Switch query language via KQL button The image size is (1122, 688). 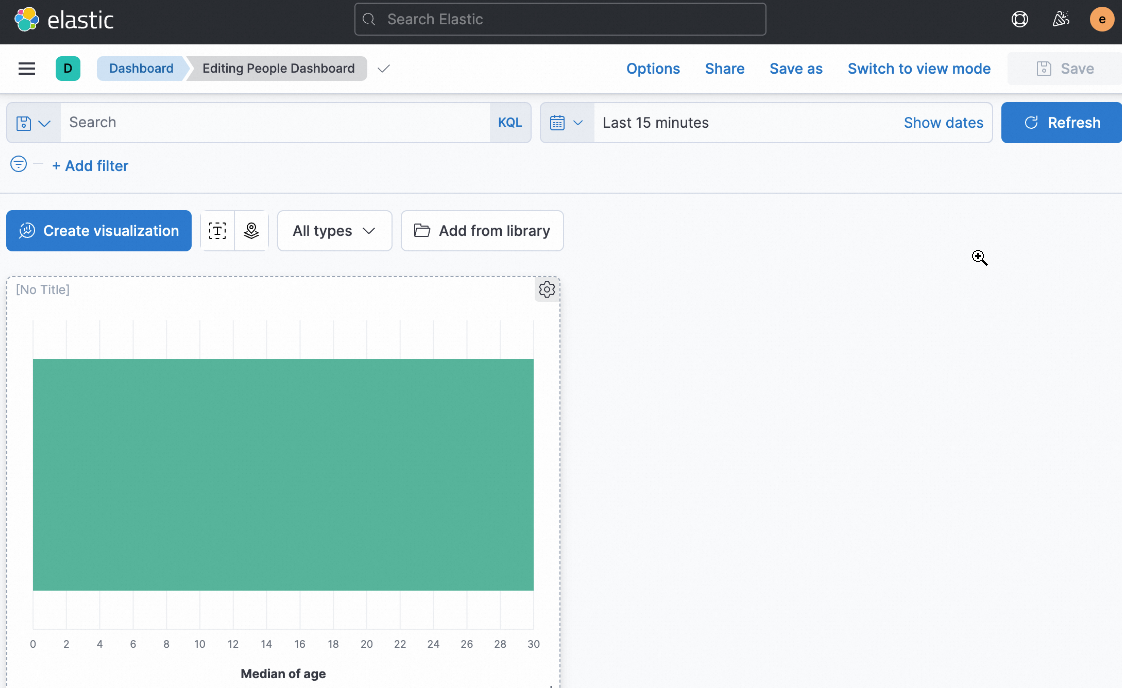pyautogui.click(x=510, y=122)
